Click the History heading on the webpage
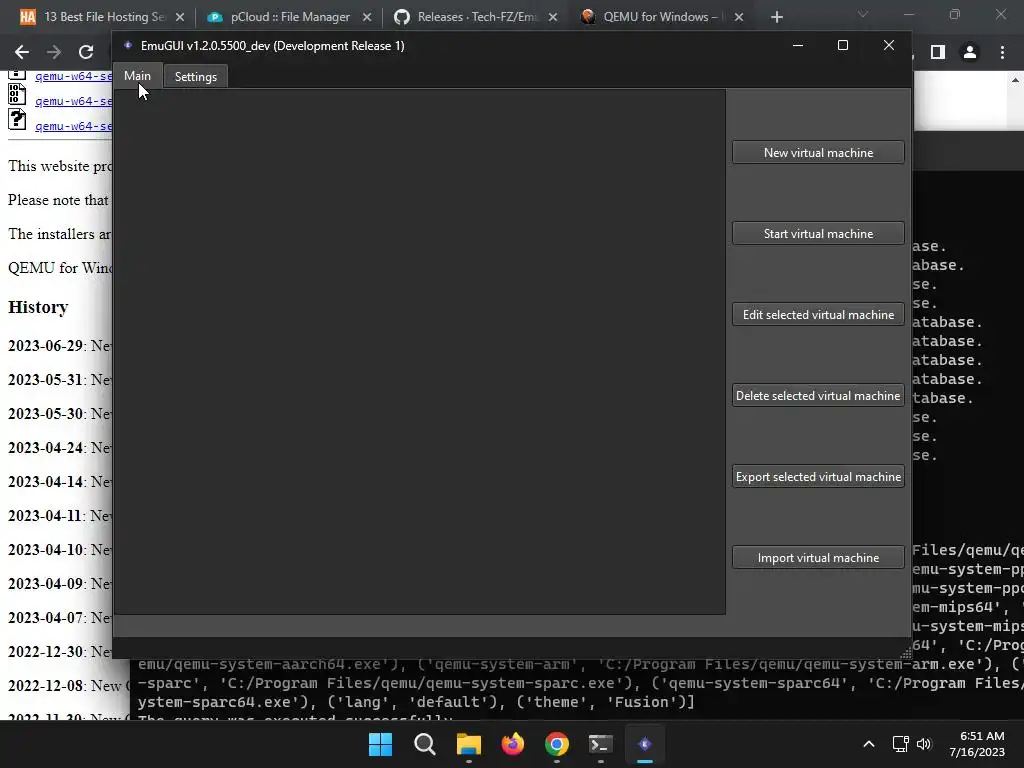 coord(38,307)
